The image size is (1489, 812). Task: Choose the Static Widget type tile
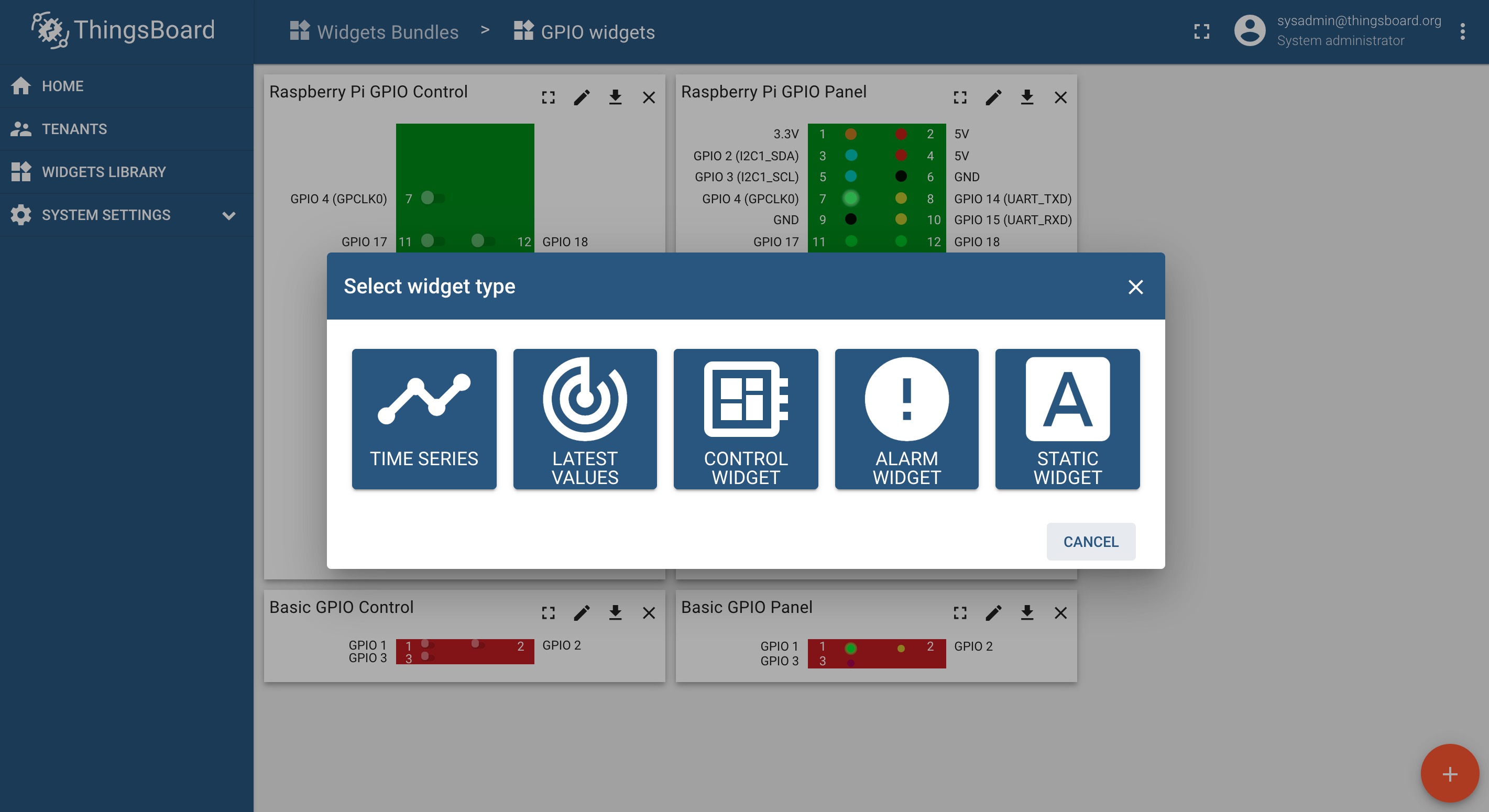point(1067,419)
